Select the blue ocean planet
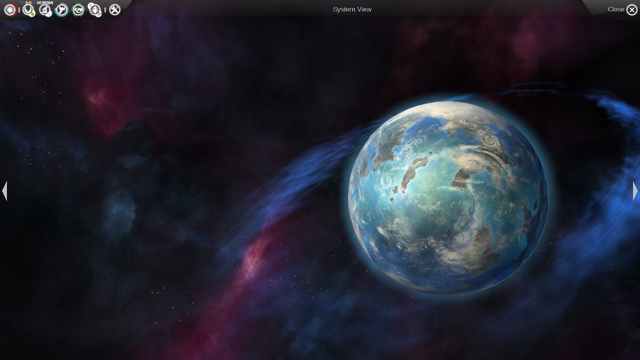Screen dimensions: 640x360 [x=448, y=197]
